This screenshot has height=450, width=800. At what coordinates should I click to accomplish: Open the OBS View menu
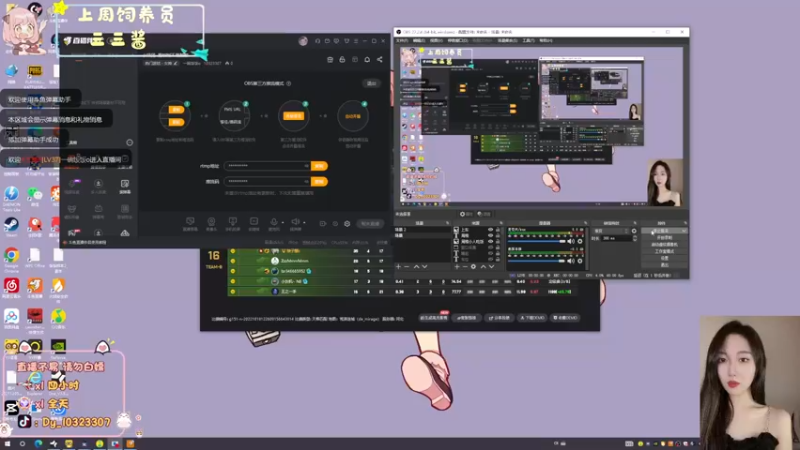click(x=436, y=40)
